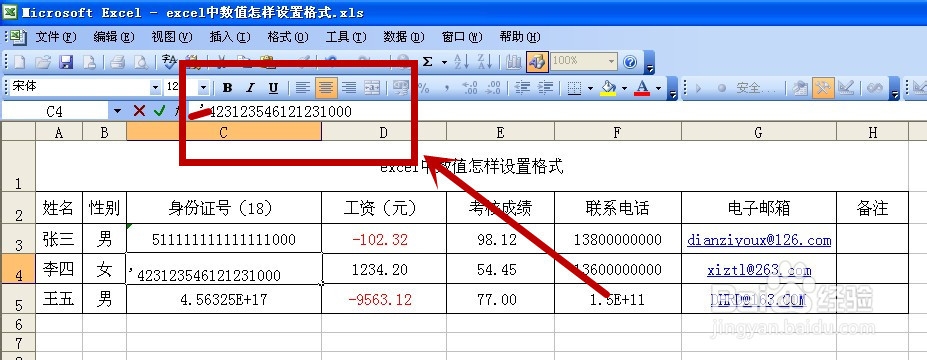
Task: Toggle Underline formatting
Action: pos(273,88)
